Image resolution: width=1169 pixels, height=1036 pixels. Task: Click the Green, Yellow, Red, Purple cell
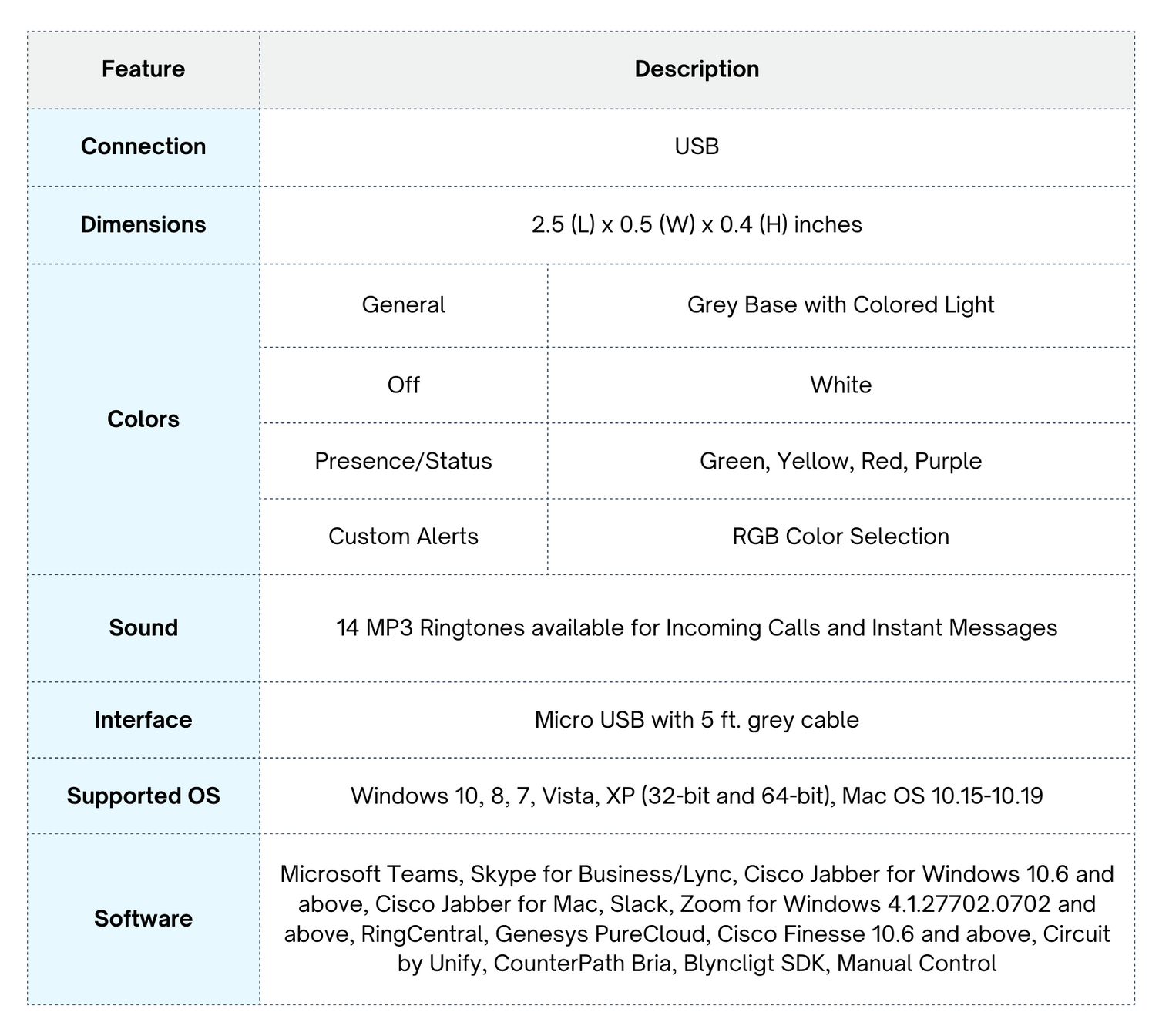click(x=841, y=461)
